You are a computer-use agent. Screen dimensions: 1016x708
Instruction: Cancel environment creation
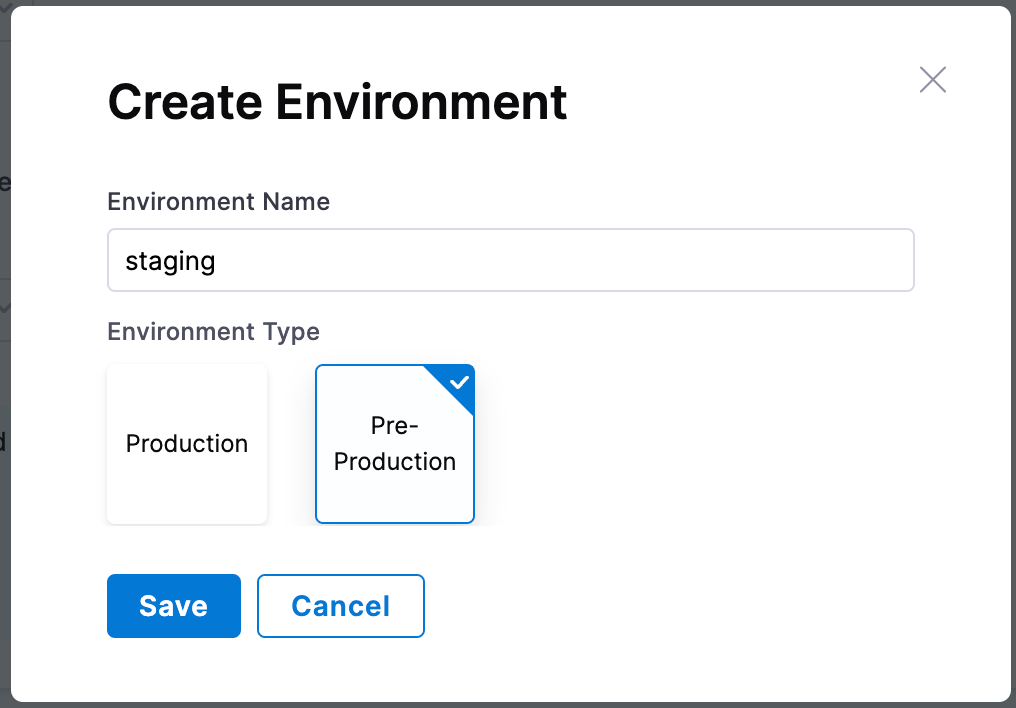pos(340,606)
